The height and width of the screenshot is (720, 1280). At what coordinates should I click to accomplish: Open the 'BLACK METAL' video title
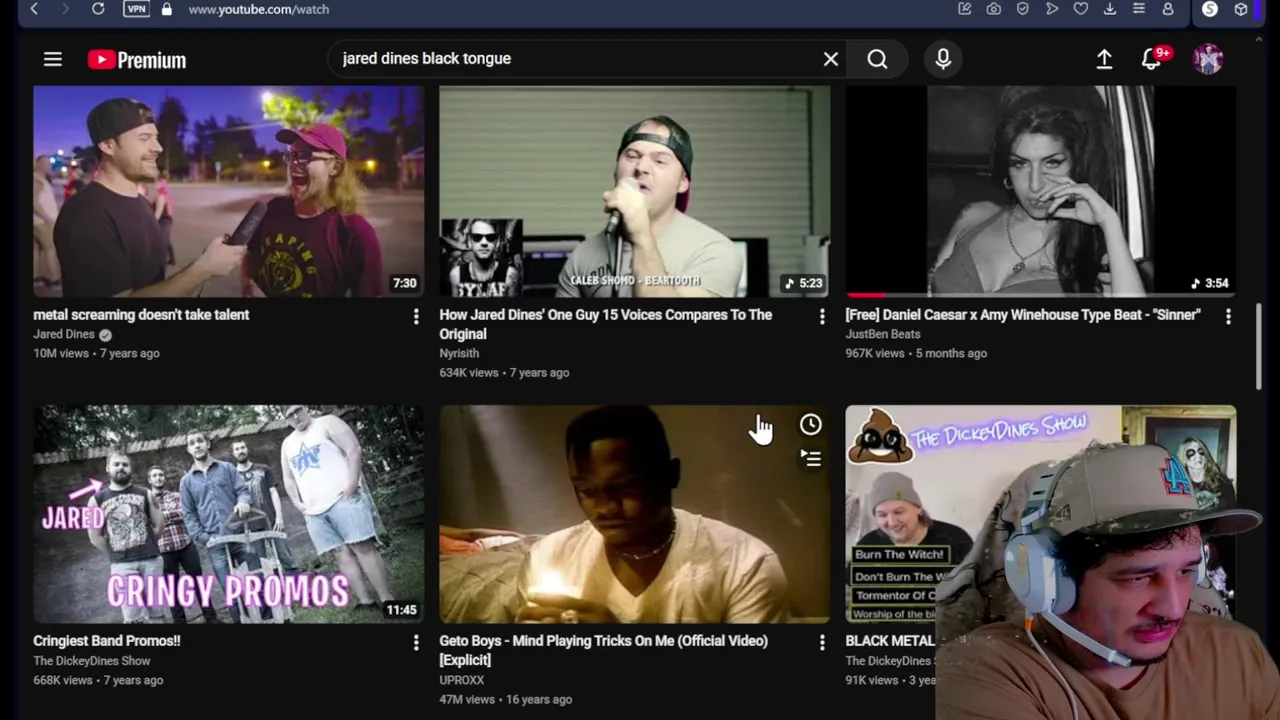(890, 640)
